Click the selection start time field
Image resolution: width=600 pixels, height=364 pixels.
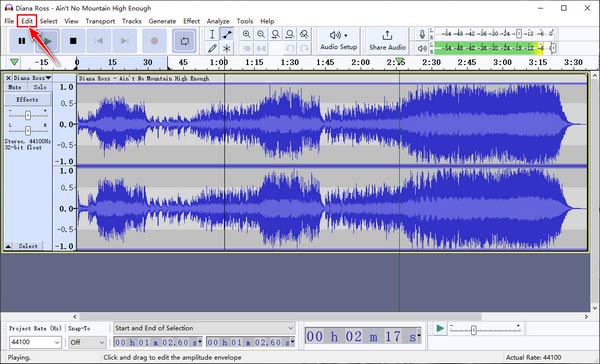coord(158,342)
